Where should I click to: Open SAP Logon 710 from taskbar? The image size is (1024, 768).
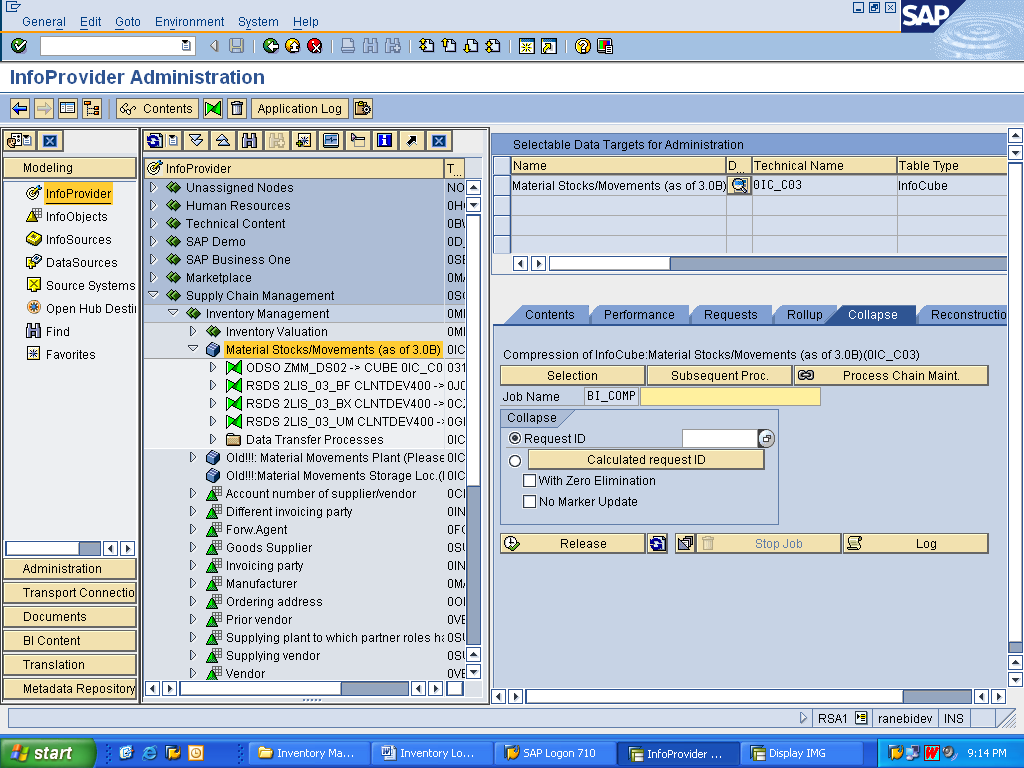(x=555, y=753)
